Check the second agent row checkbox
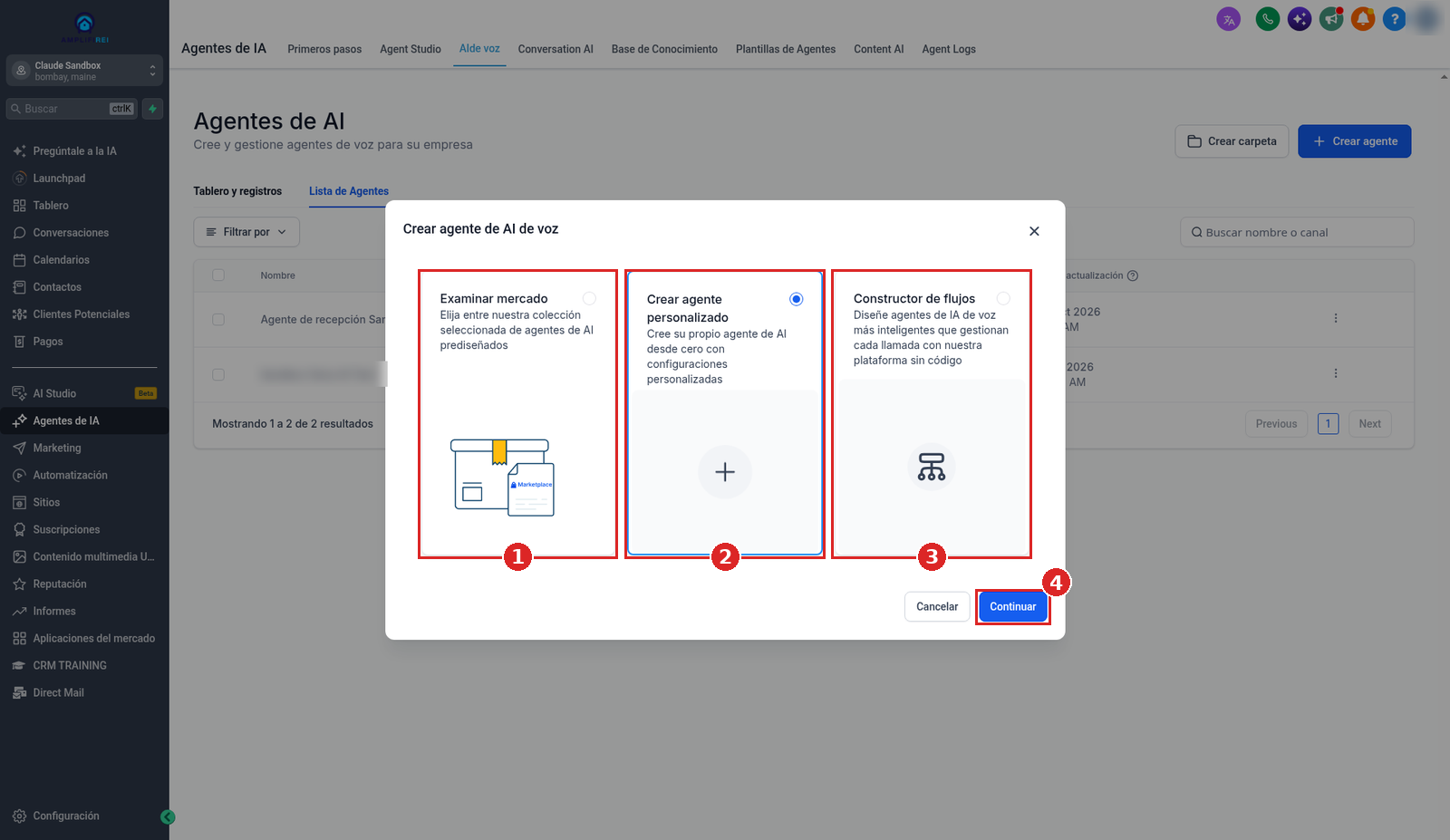1450x840 pixels. coord(218,374)
